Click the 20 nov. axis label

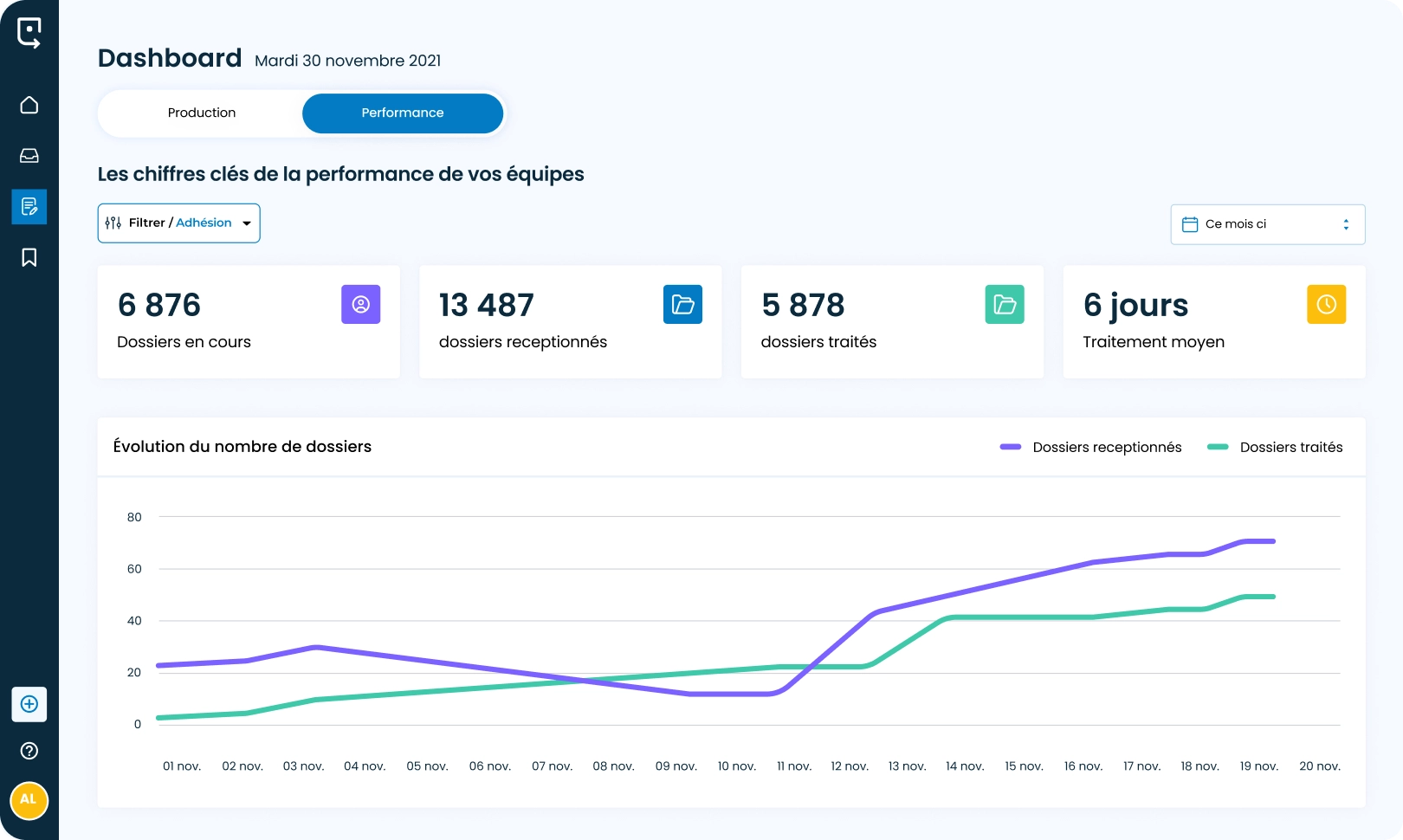[1320, 766]
